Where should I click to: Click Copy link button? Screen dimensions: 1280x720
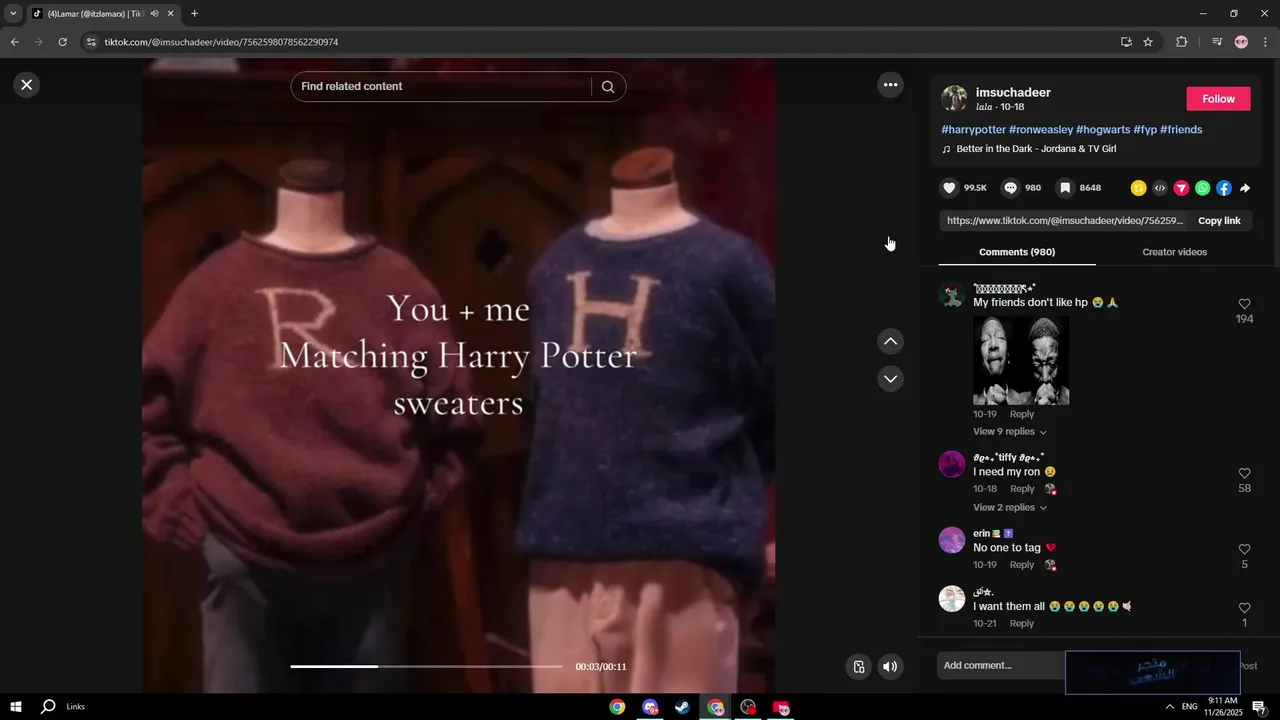[x=1219, y=221]
